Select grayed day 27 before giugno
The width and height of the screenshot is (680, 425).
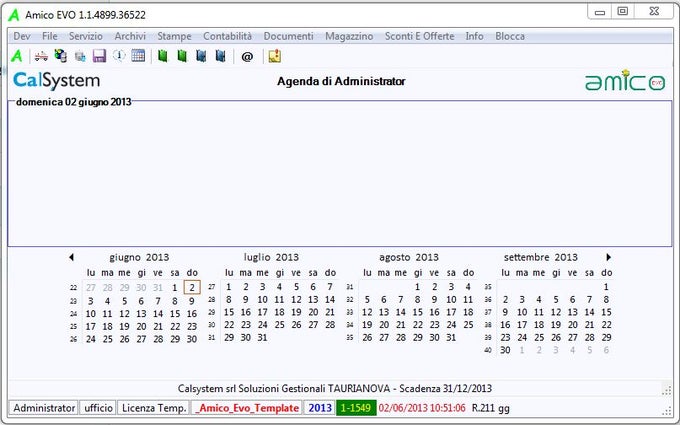91,288
